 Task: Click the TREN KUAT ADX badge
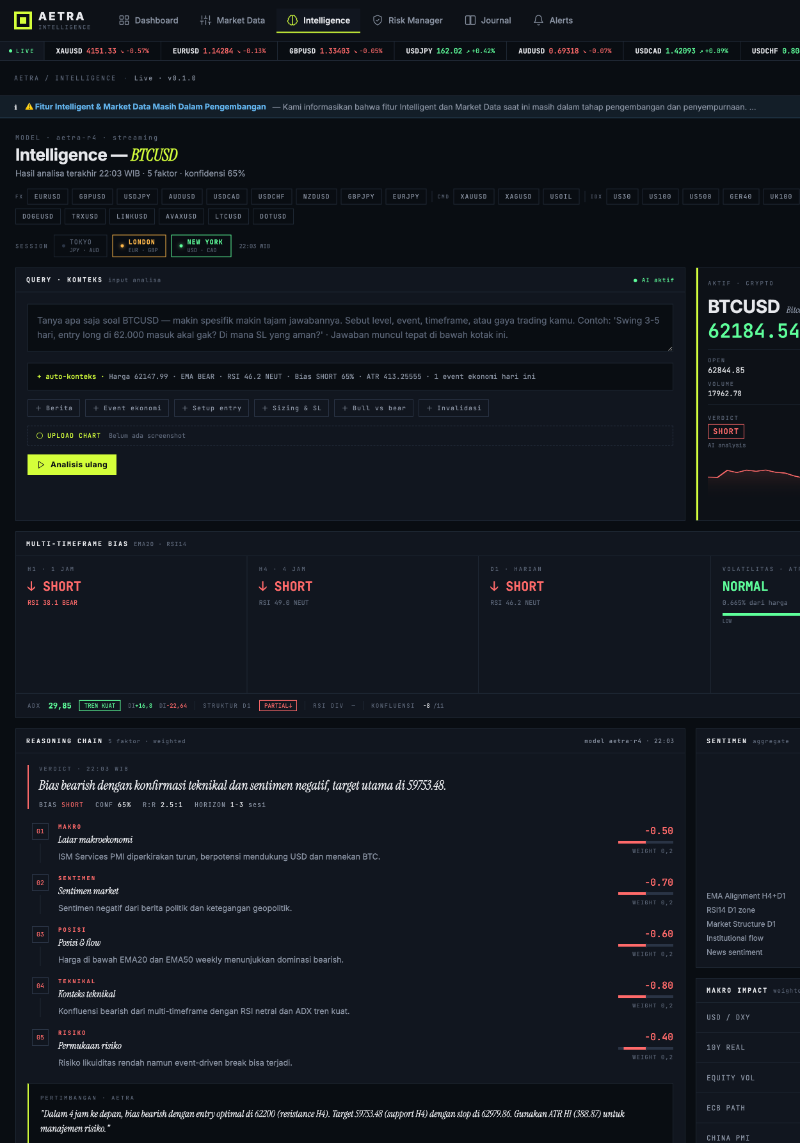pos(100,706)
